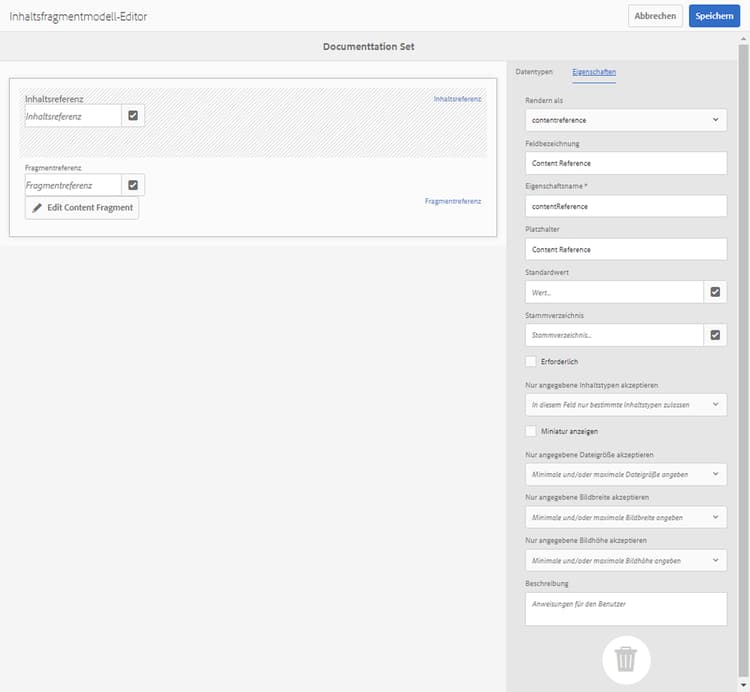This screenshot has width=750, height=692.
Task: Expand the Inhaltstypen akzeptieren dropdown
Action: [626, 405]
